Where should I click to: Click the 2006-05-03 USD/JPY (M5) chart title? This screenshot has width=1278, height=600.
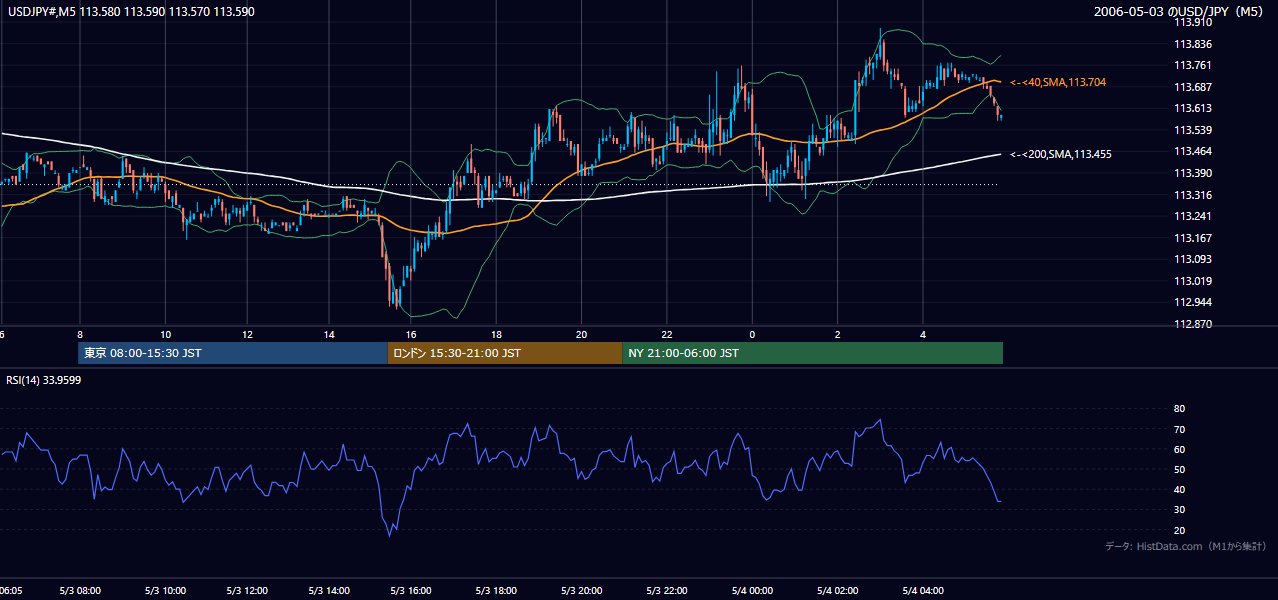coord(1180,11)
